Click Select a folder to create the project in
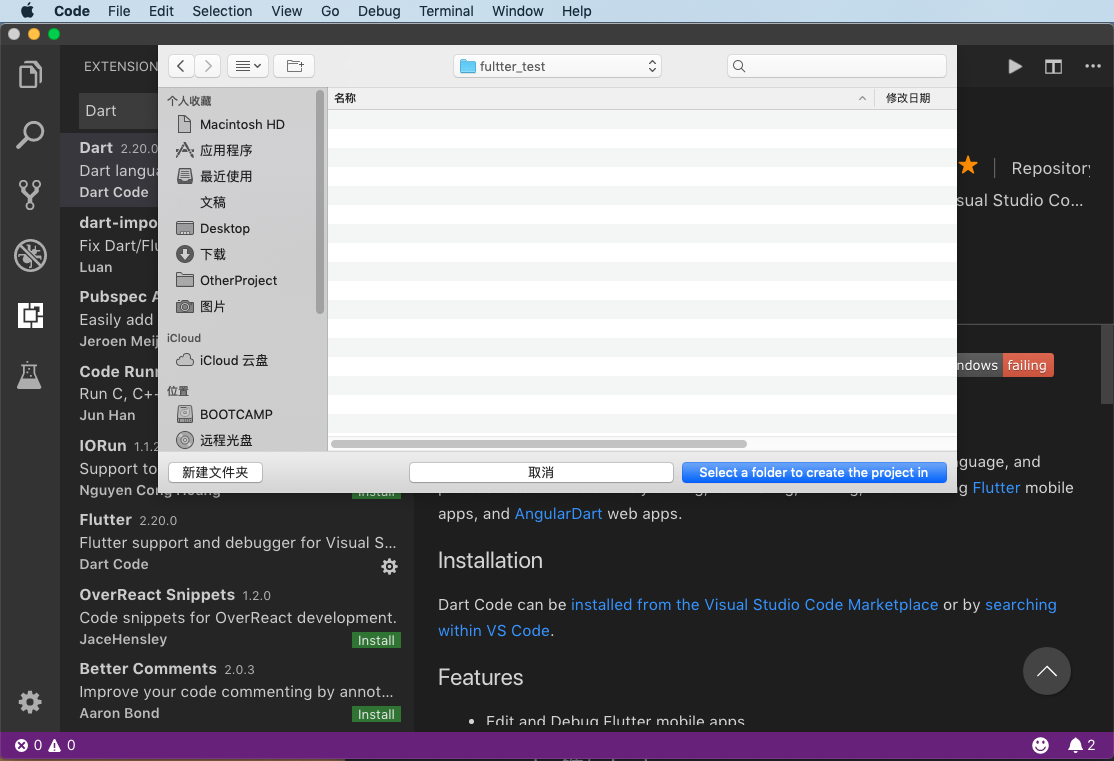Image resolution: width=1114 pixels, height=761 pixels. tap(814, 473)
